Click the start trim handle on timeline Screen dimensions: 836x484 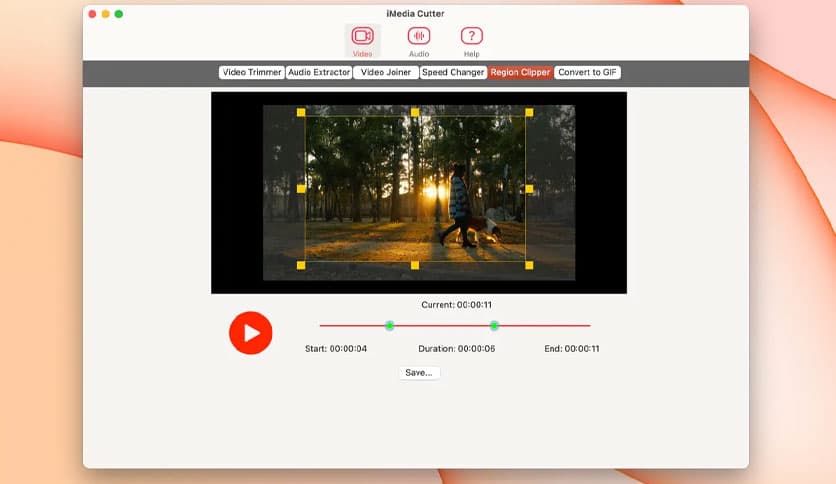click(x=390, y=325)
